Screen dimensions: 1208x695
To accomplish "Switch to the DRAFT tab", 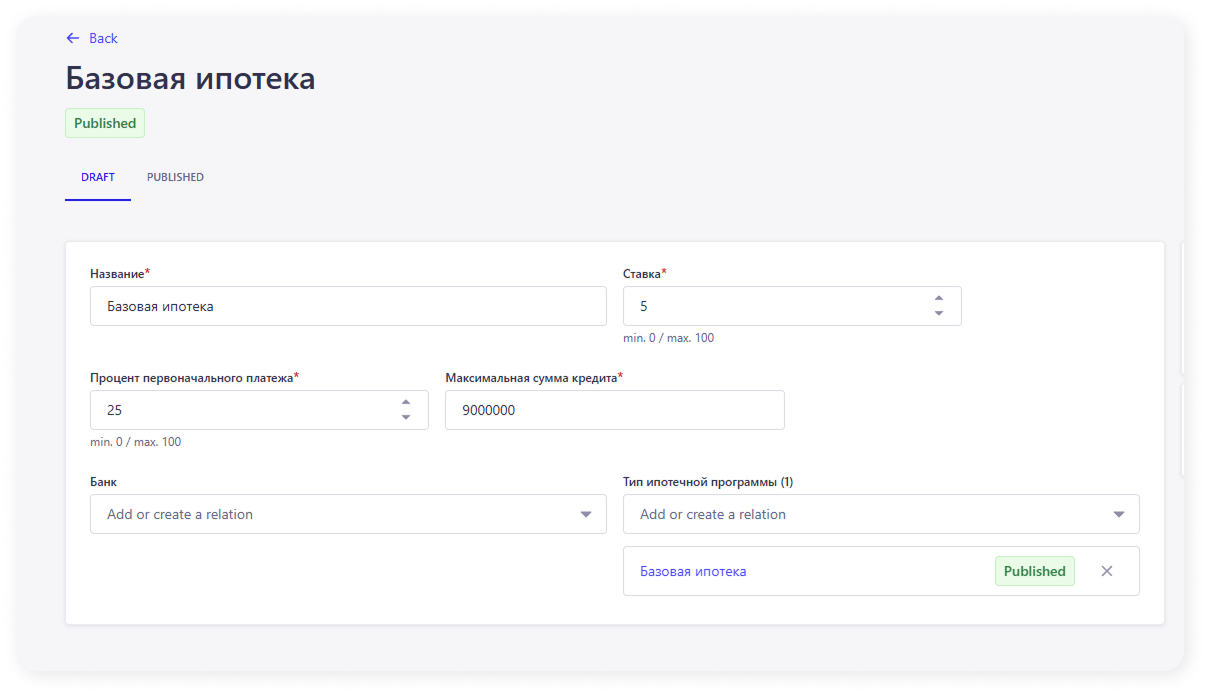I will pyautogui.click(x=98, y=177).
